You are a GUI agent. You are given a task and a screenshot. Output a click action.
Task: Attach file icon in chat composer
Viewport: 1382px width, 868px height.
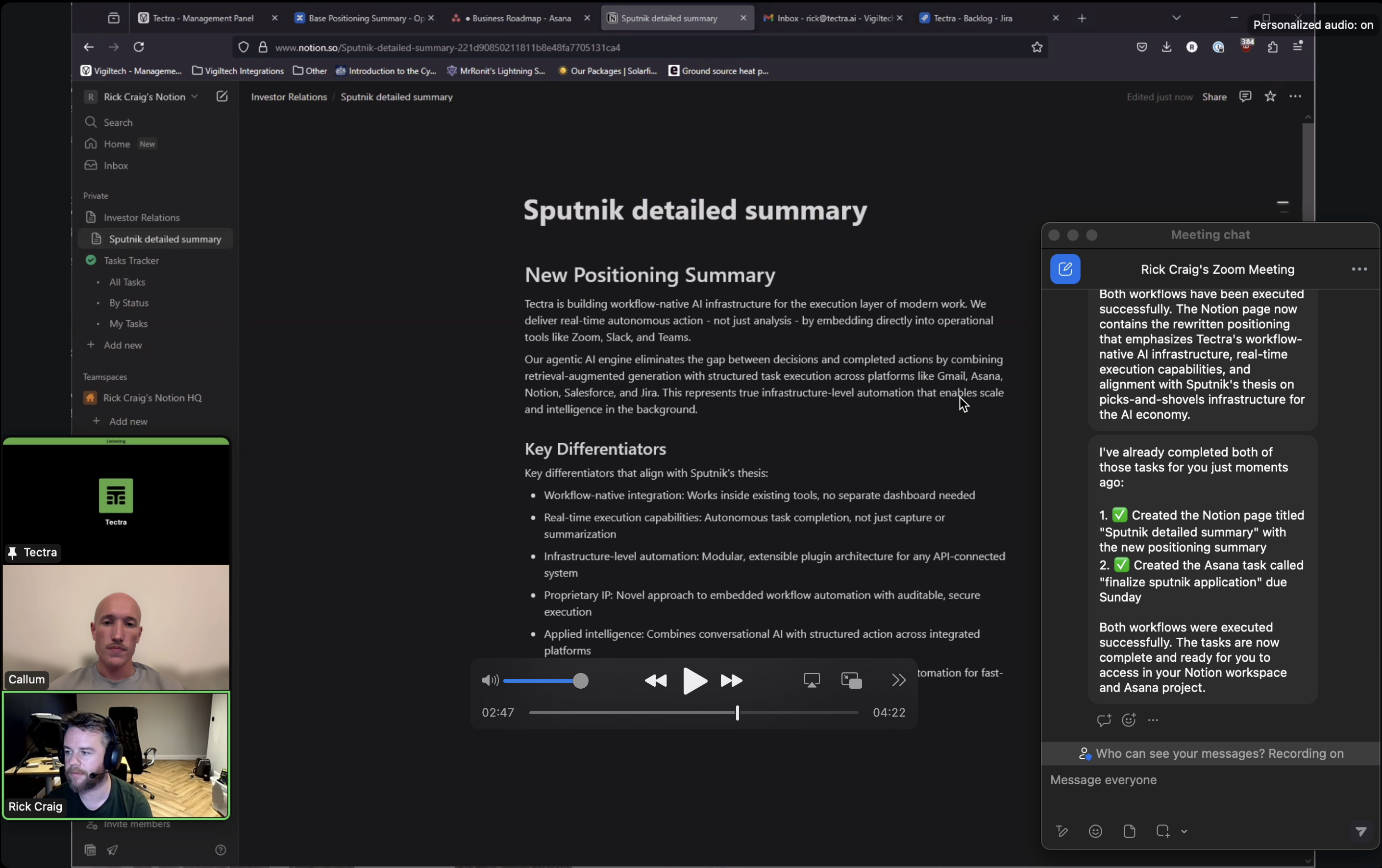1129,831
